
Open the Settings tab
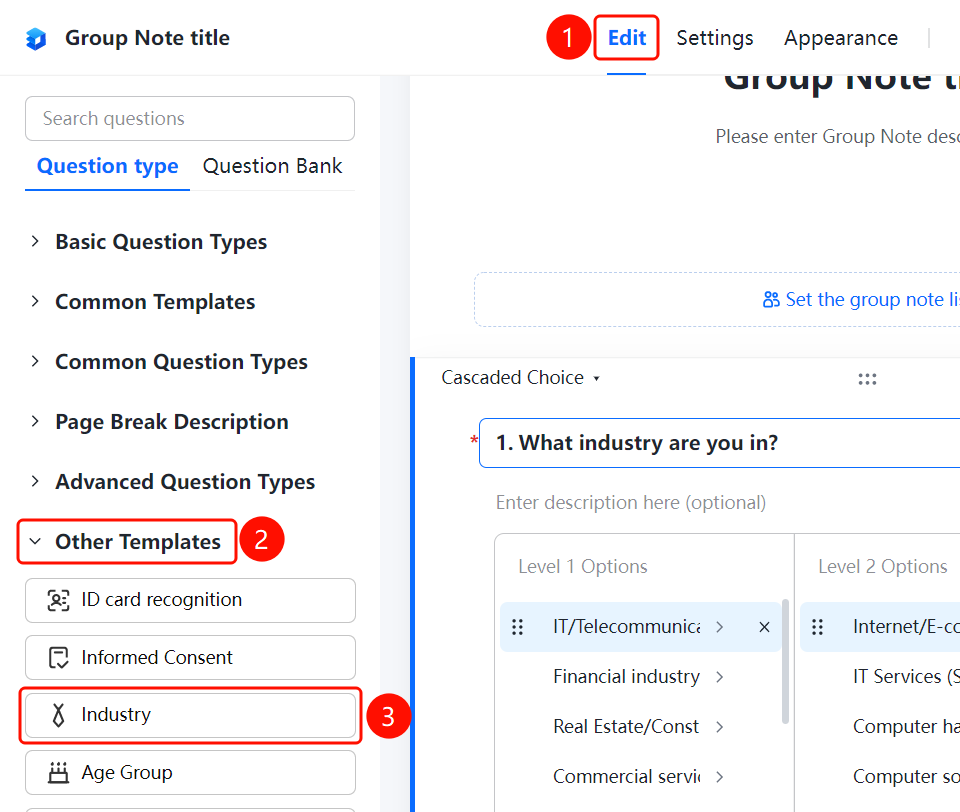(x=714, y=38)
